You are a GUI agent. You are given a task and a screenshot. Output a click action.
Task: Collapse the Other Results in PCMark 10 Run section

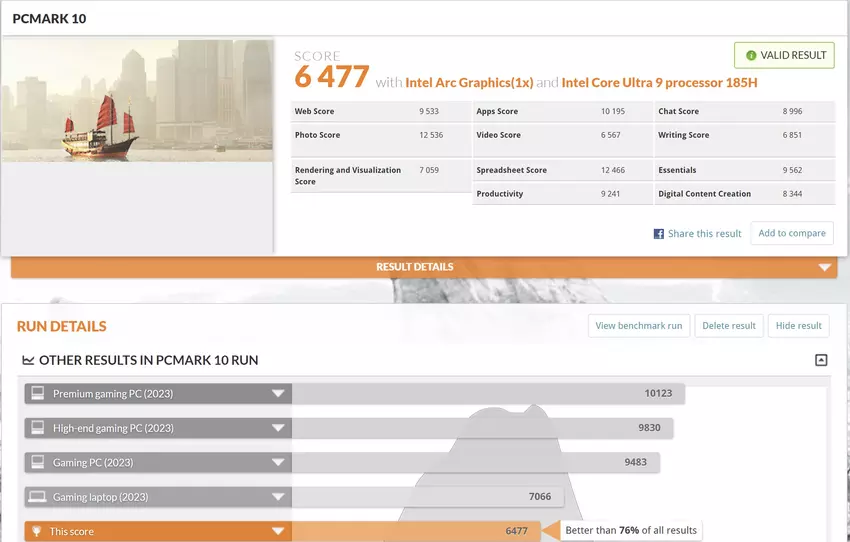pyautogui.click(x=821, y=360)
